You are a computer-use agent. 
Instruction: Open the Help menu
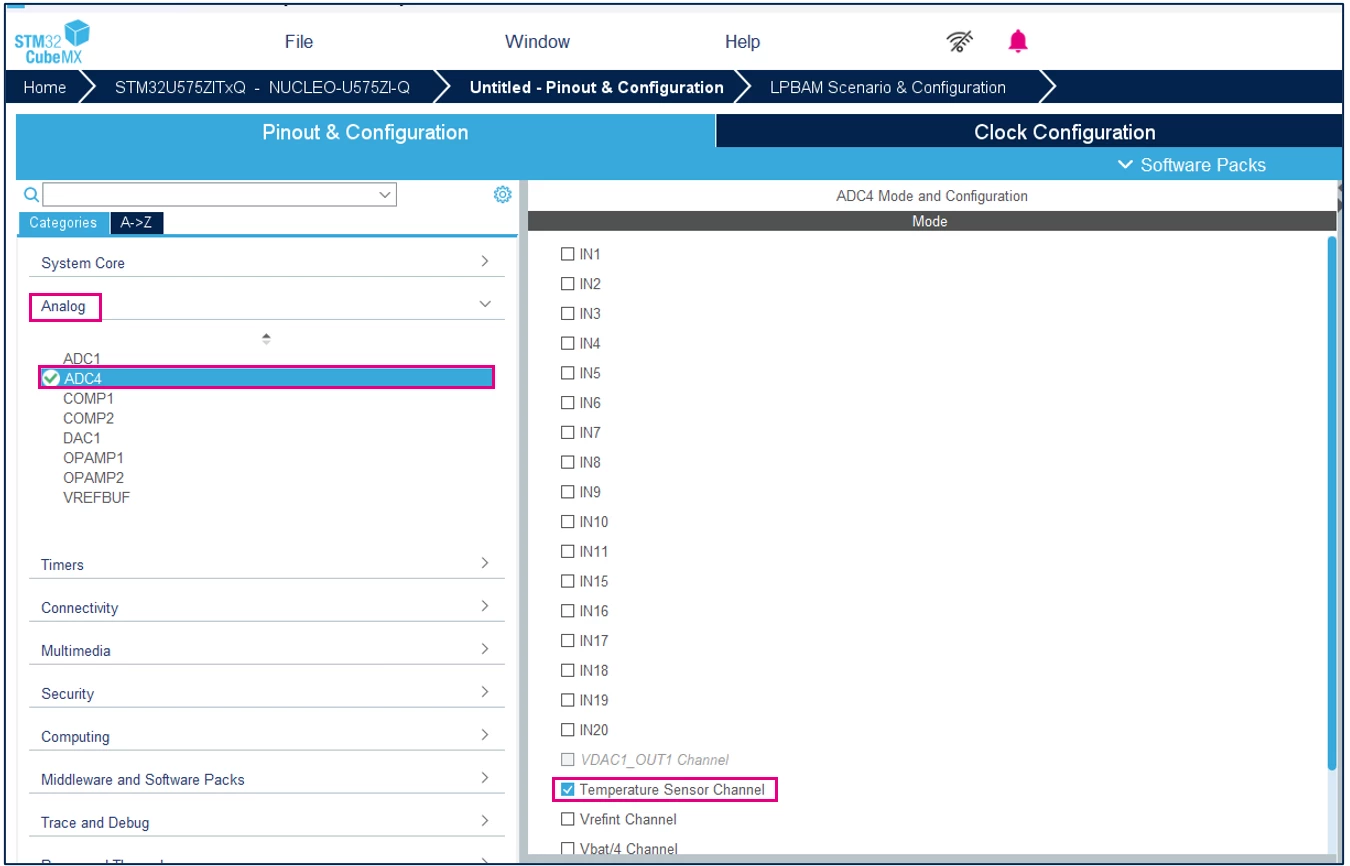coord(742,42)
